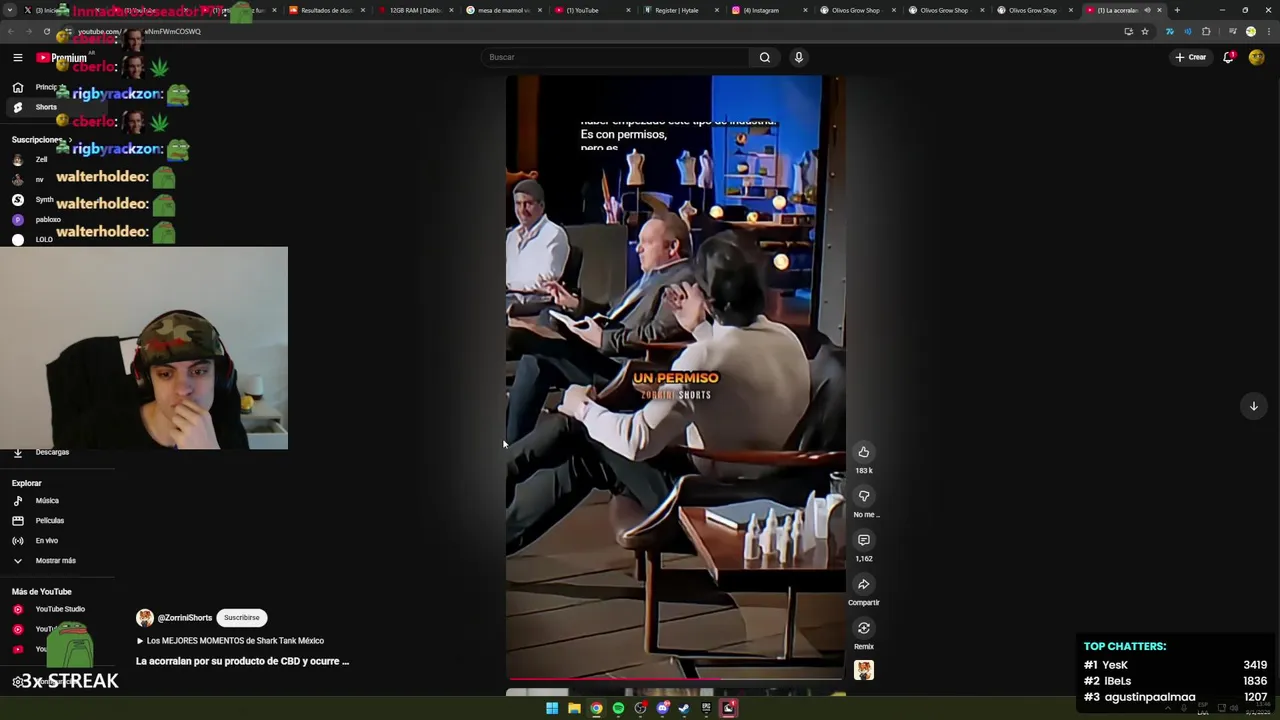Open the MEJORES MOMENTOS Shark Tank playlist link

[230, 641]
